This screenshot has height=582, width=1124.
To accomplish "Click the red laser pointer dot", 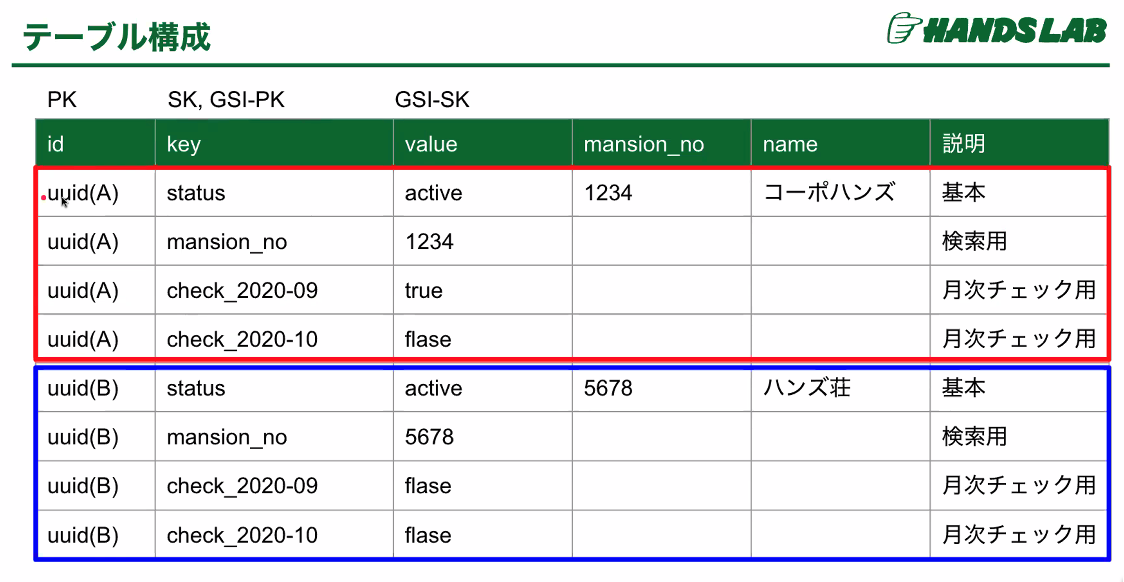I will (x=44, y=196).
